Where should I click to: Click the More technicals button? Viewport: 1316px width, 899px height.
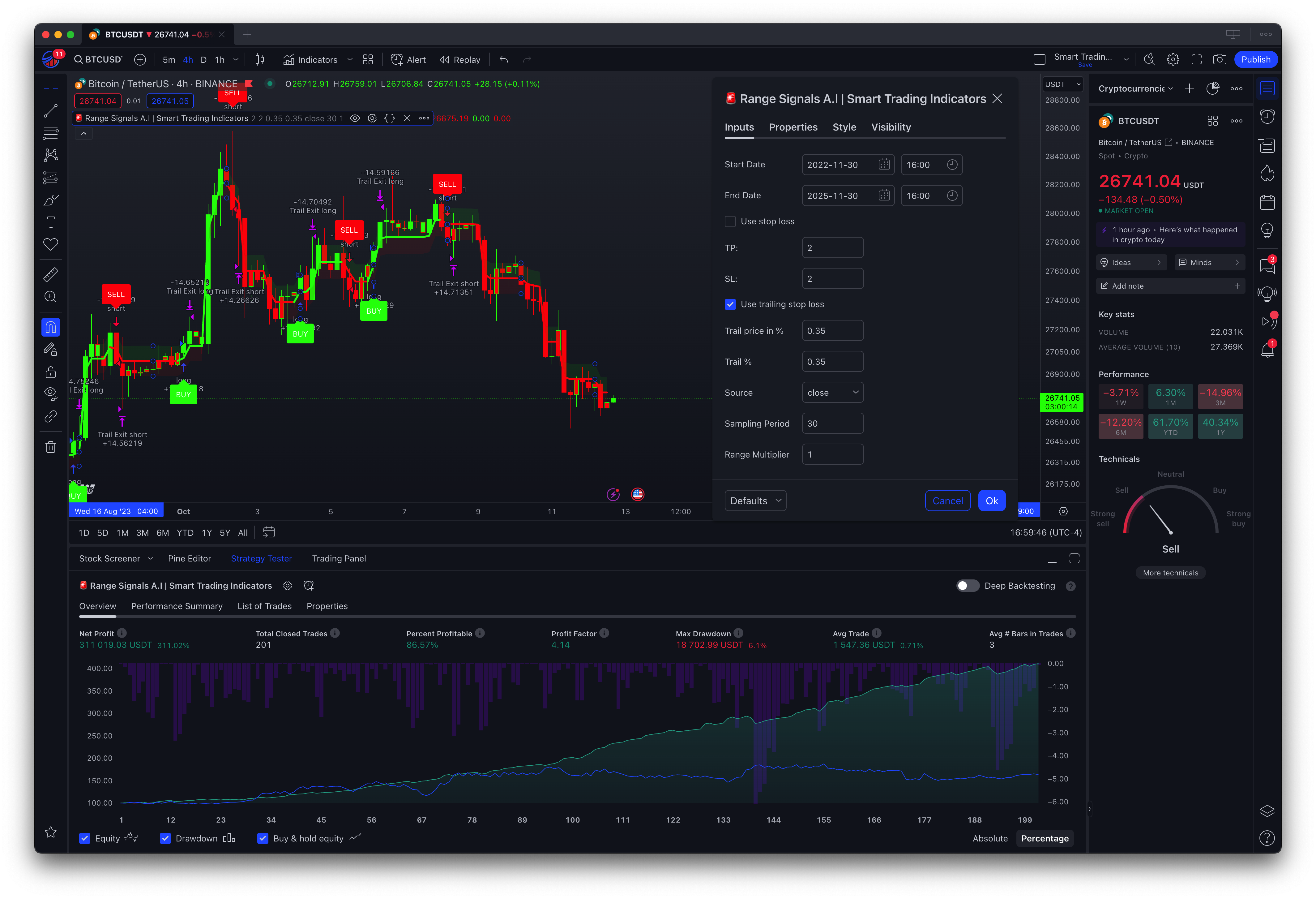1170,573
